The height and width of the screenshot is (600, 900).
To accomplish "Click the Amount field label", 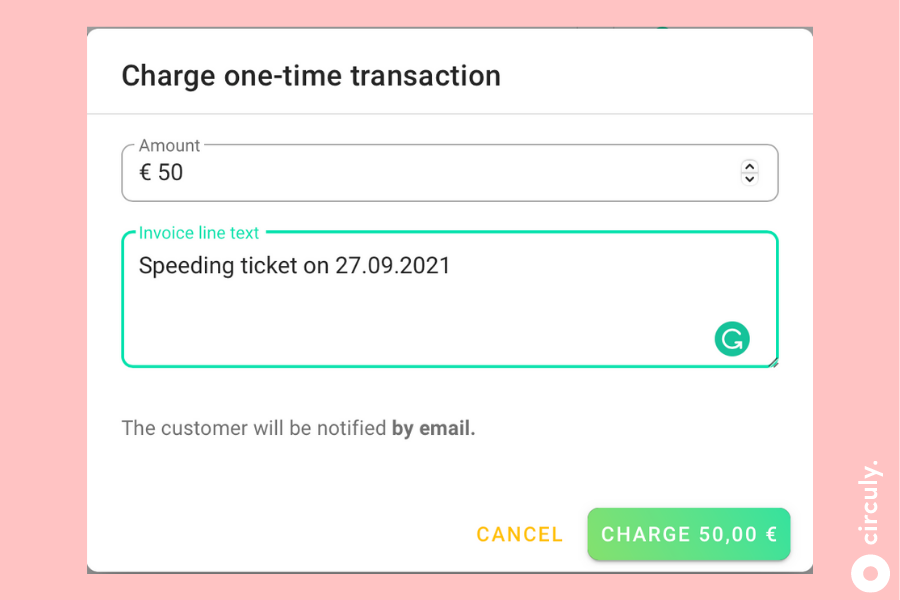I will tap(168, 145).
